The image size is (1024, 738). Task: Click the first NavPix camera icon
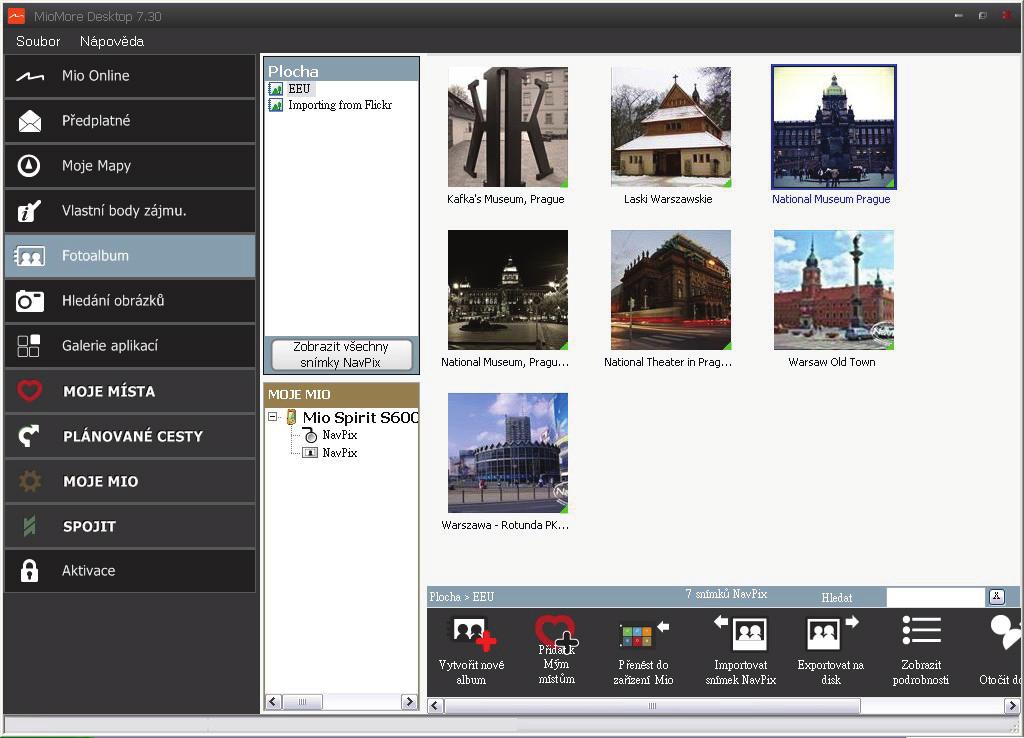311,435
